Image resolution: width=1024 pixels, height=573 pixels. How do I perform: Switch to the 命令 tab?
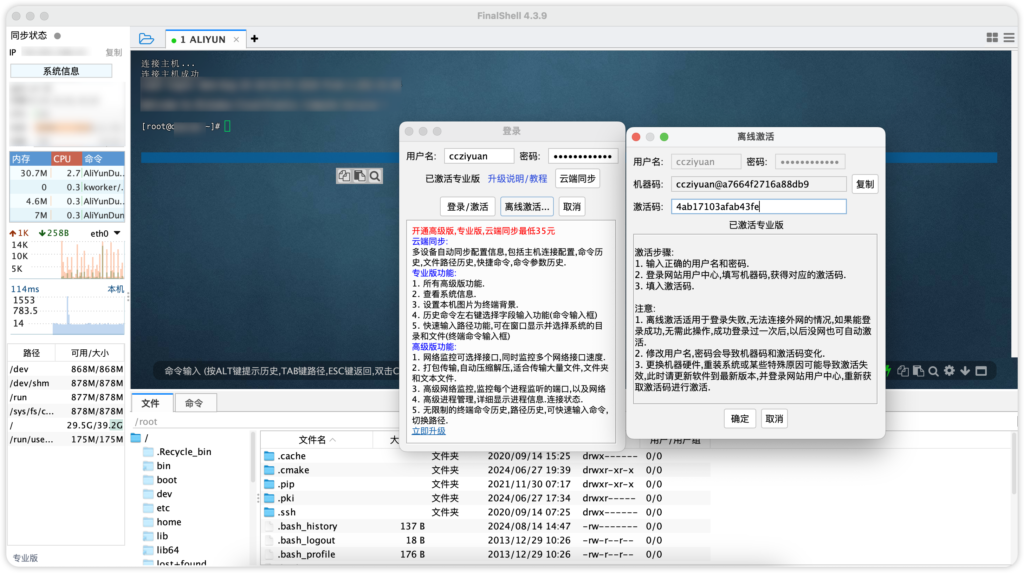[194, 403]
